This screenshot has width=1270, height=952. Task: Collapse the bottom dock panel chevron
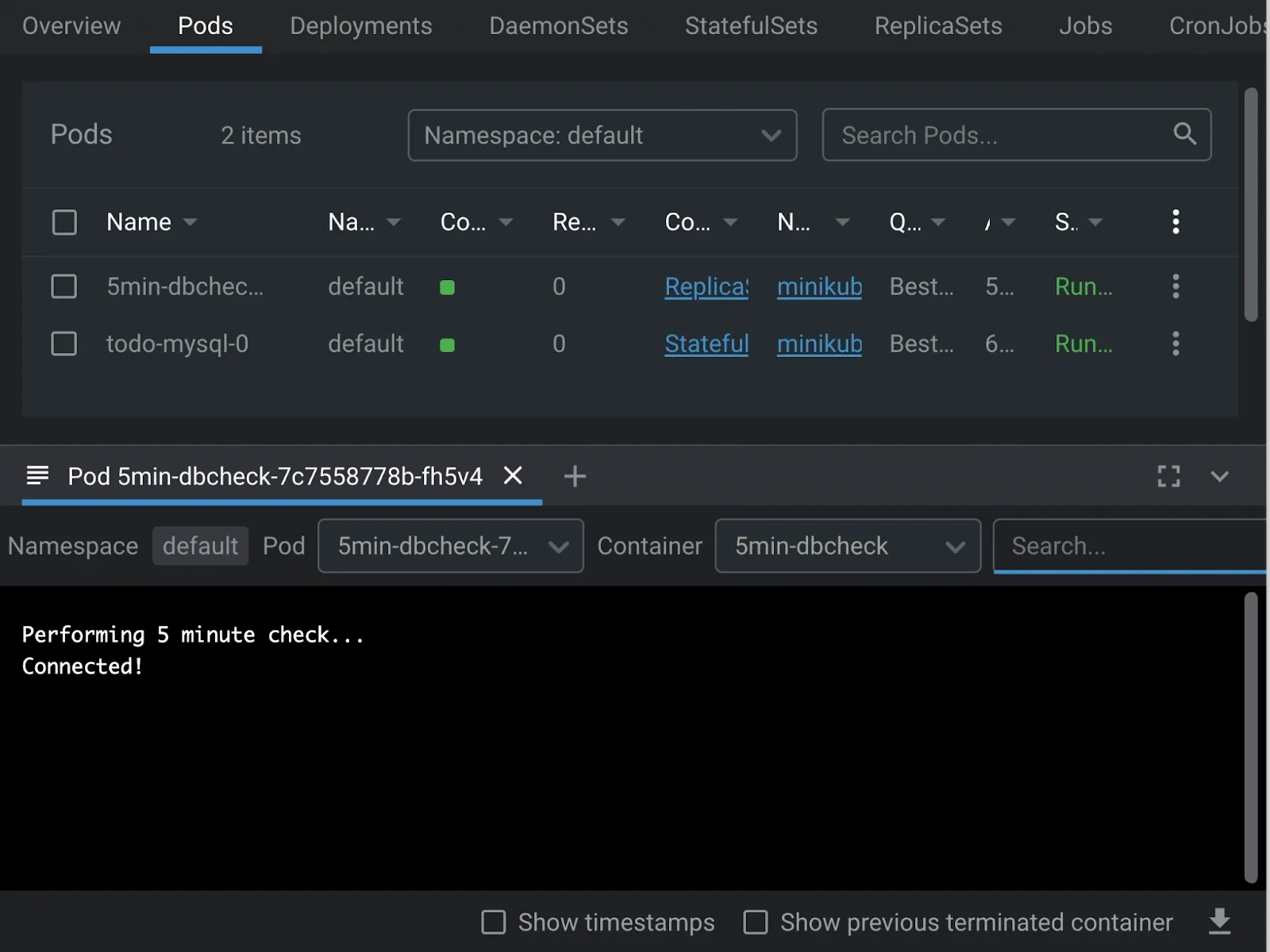[1219, 476]
